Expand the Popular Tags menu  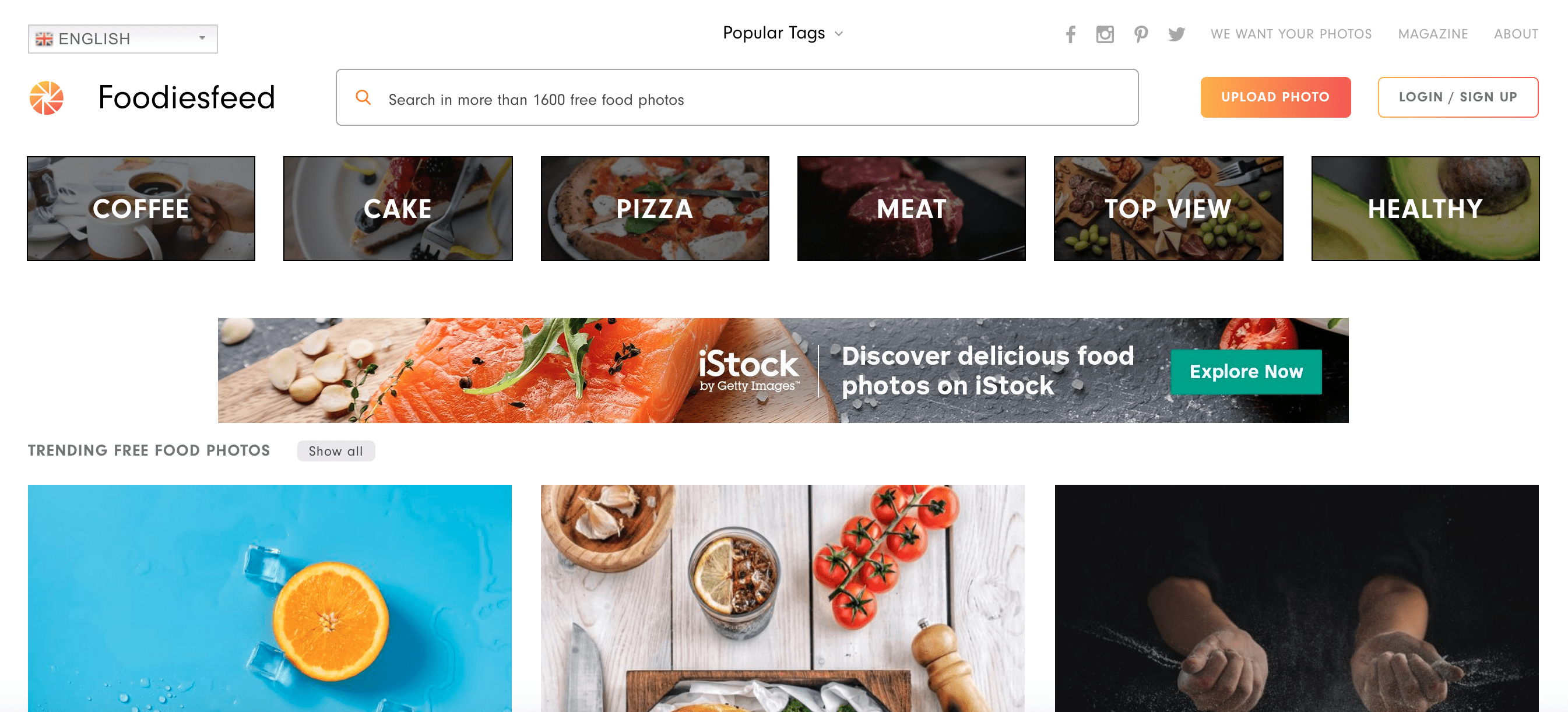pos(783,33)
